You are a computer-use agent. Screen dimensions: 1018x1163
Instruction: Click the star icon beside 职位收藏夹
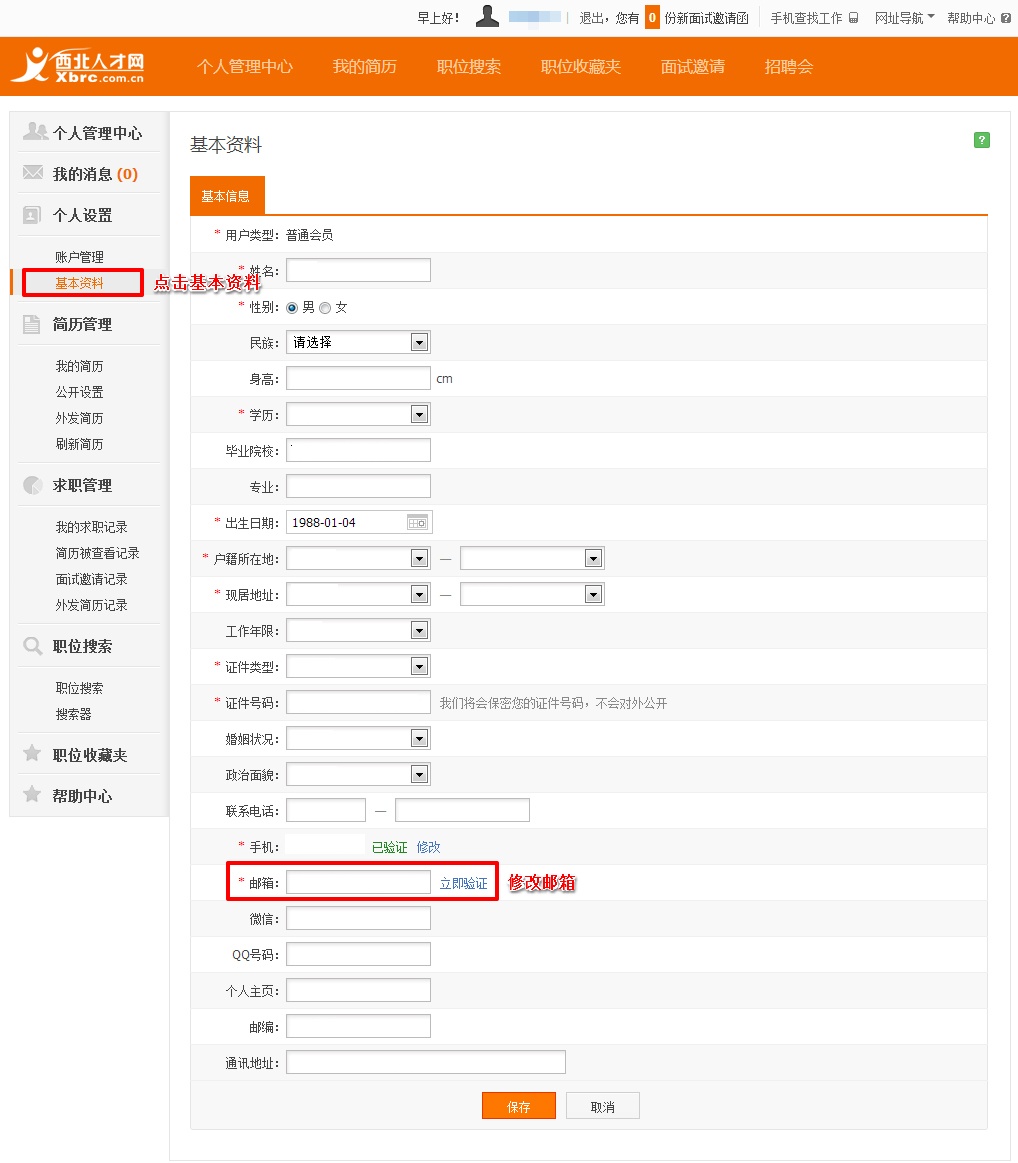click(33, 753)
